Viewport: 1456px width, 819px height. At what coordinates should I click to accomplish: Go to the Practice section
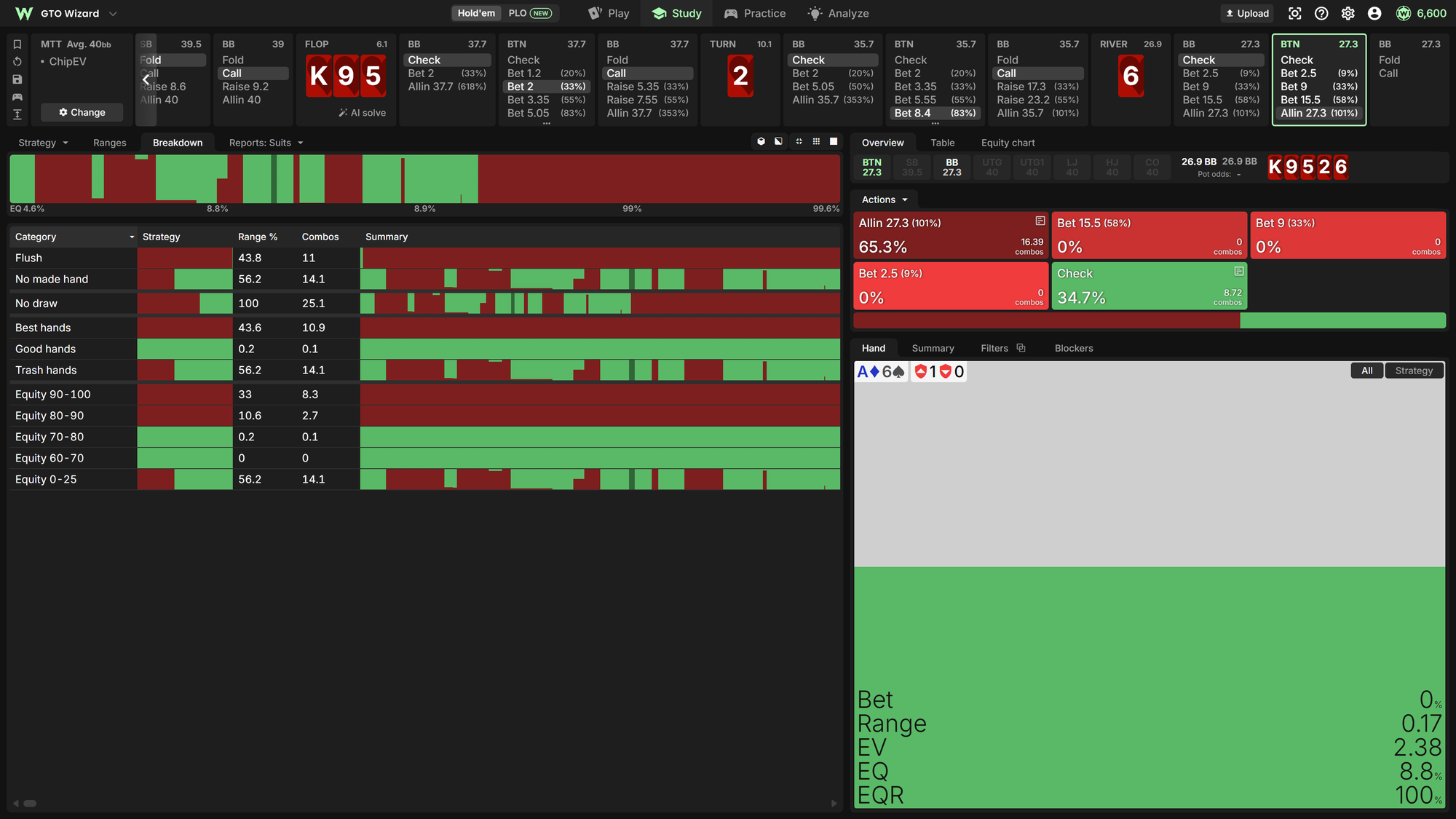pos(755,13)
